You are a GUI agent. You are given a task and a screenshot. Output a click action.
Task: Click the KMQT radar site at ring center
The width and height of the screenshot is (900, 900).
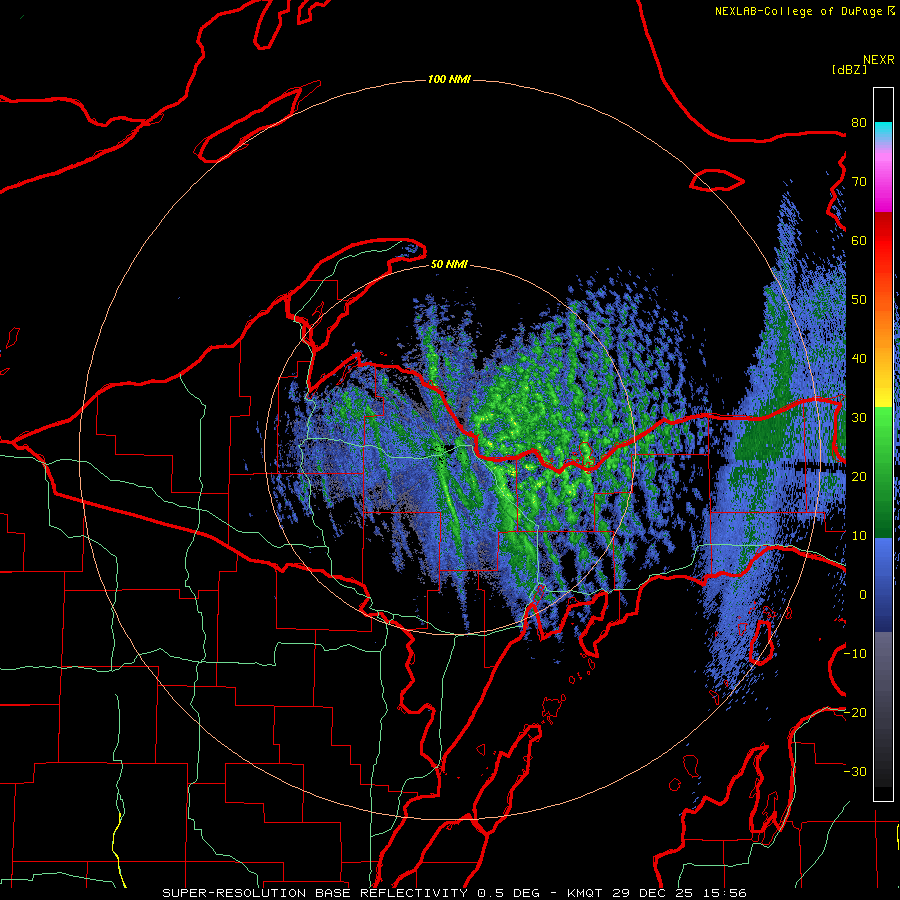pos(449,449)
